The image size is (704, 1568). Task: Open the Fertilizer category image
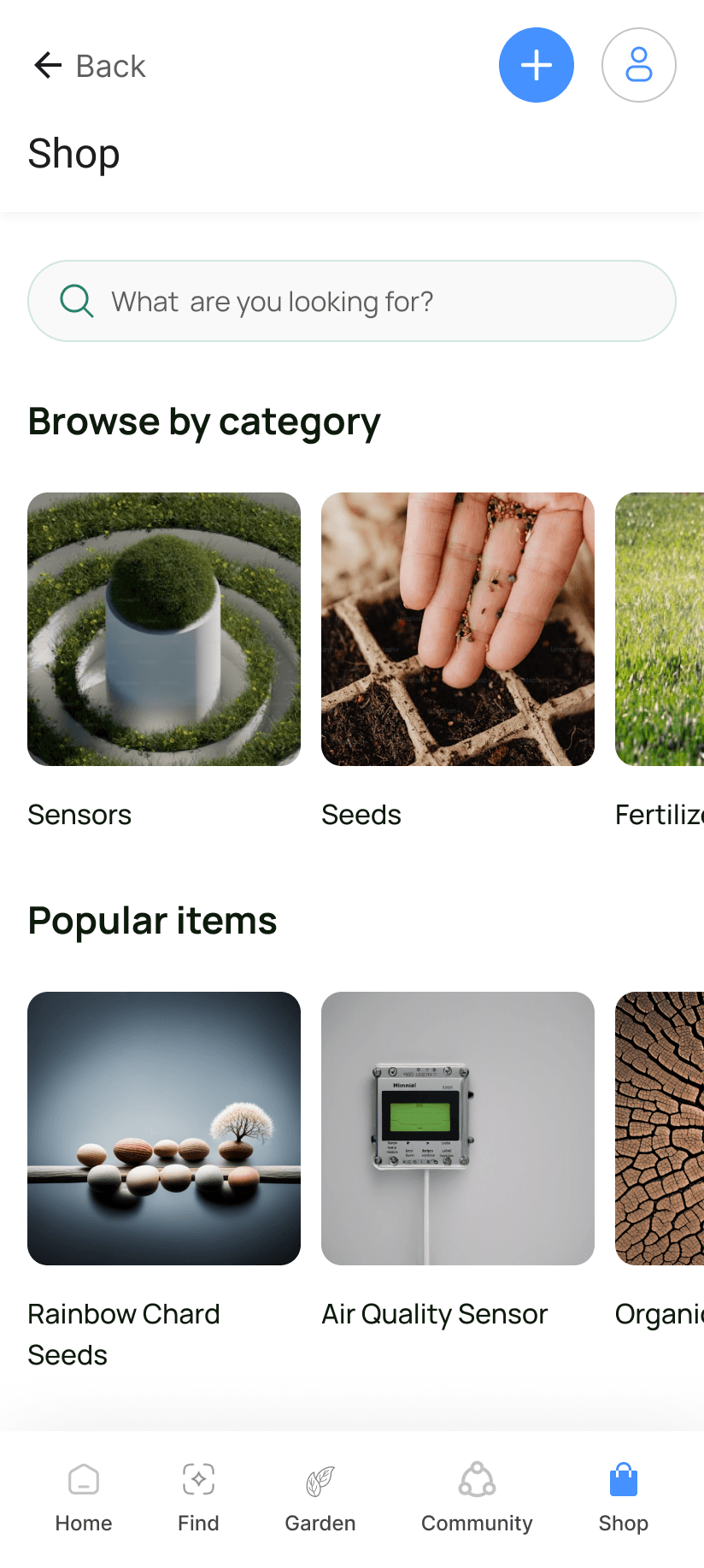(x=660, y=629)
